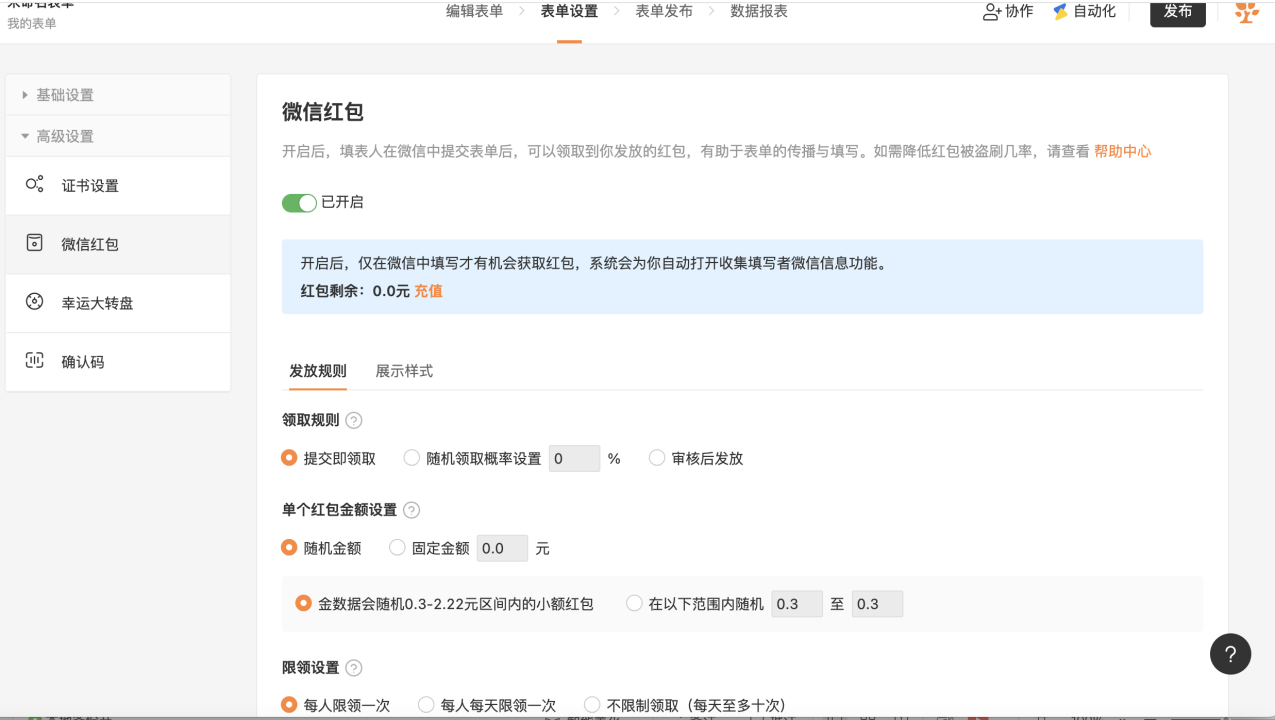Click the 微信红包 envelope icon in sidebar

34,243
